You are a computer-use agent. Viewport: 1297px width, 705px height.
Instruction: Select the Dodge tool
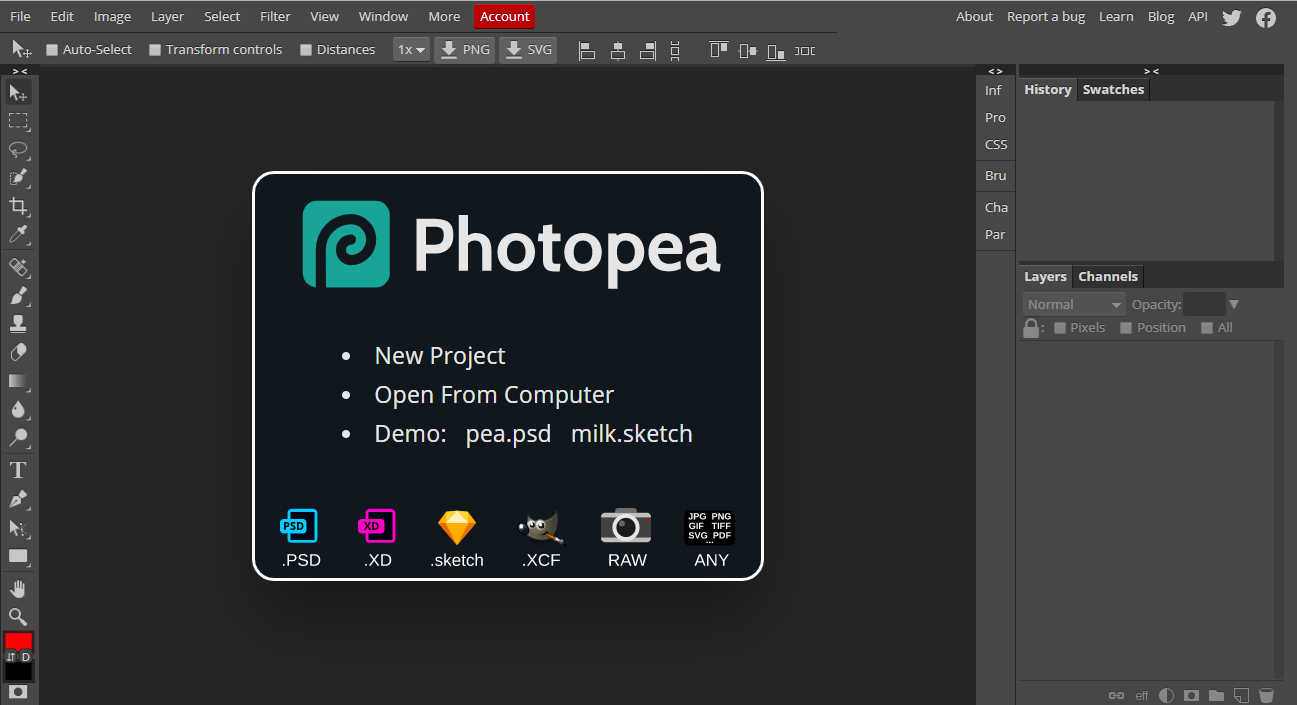tap(18, 438)
